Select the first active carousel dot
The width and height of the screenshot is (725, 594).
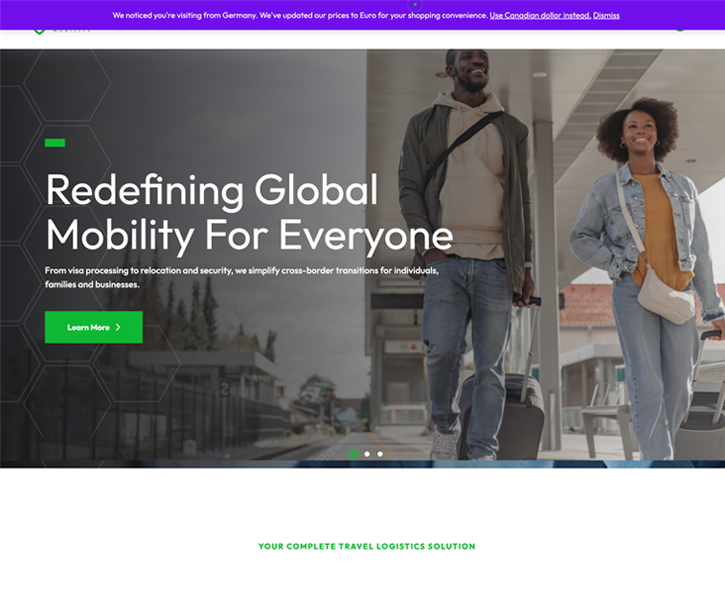tap(354, 454)
